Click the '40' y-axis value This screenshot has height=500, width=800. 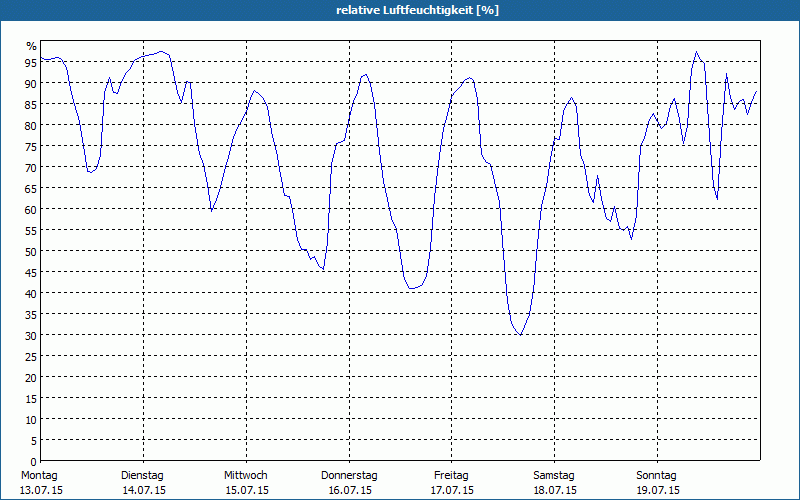pyautogui.click(x=31, y=293)
